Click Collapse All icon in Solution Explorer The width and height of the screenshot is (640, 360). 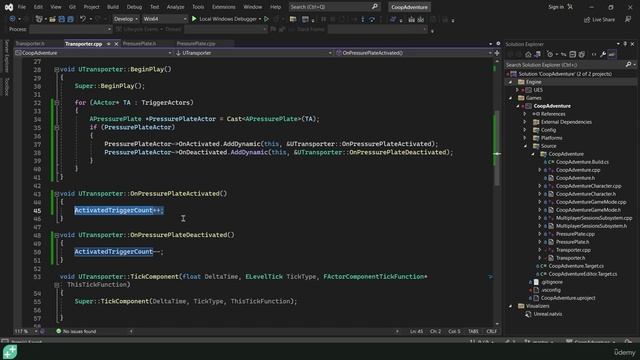click(573, 55)
